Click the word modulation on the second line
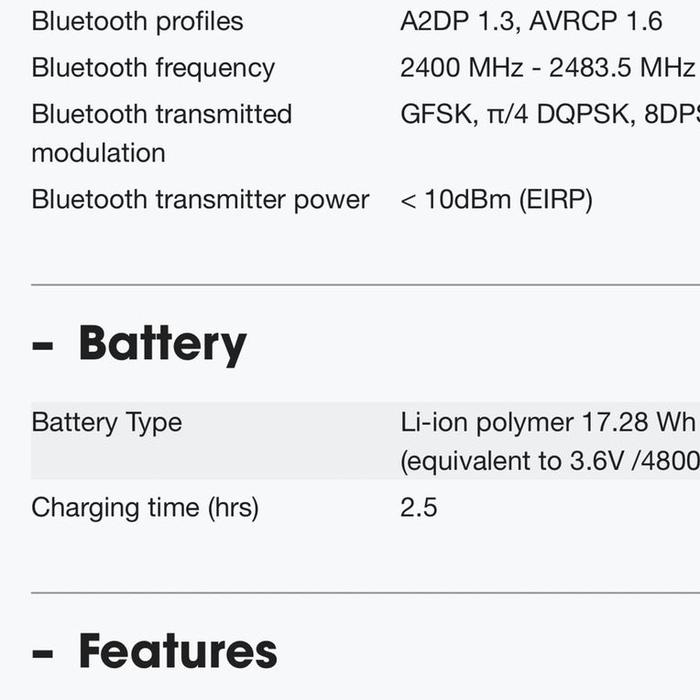The height and width of the screenshot is (700, 700). click(98, 153)
